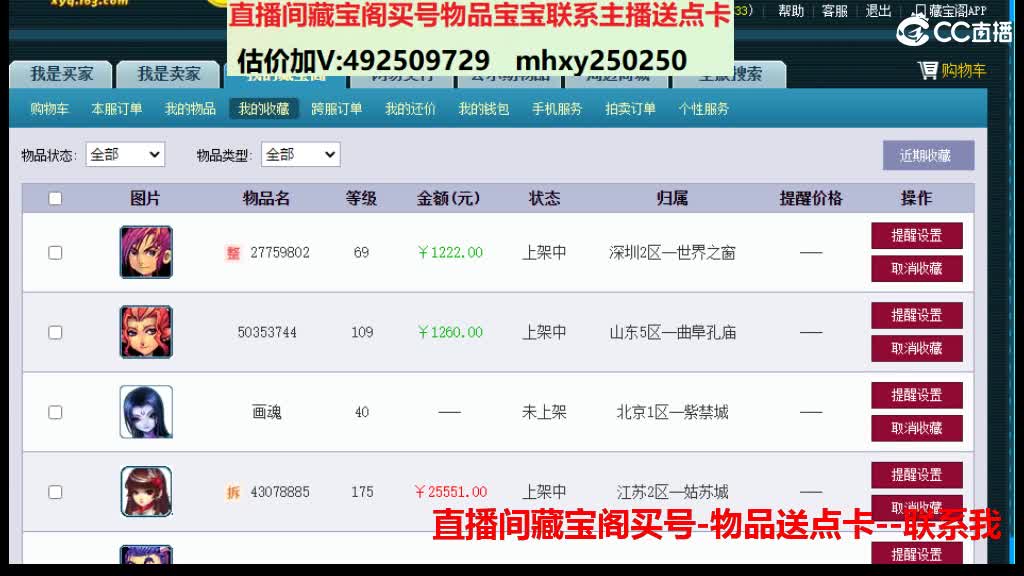Check the box for item 27759802

[56, 253]
